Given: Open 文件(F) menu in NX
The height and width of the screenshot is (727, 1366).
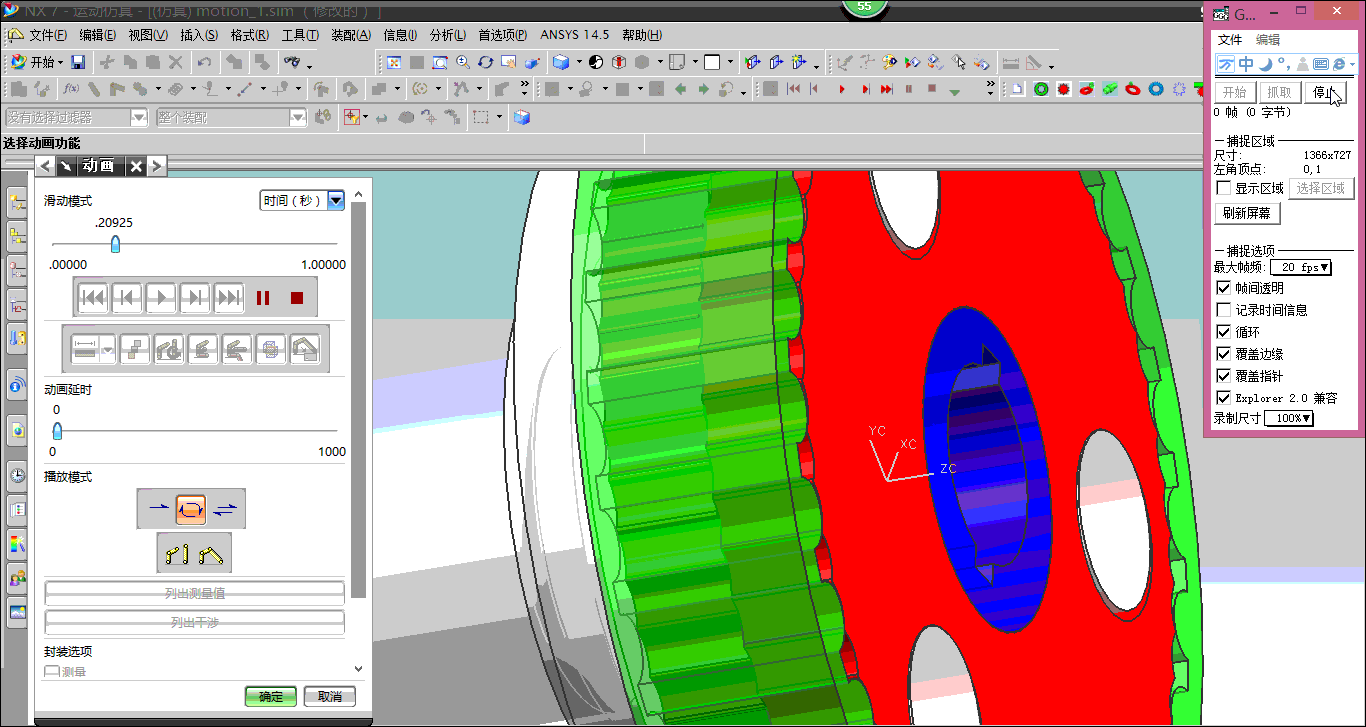Looking at the screenshot, I should click(x=48, y=35).
